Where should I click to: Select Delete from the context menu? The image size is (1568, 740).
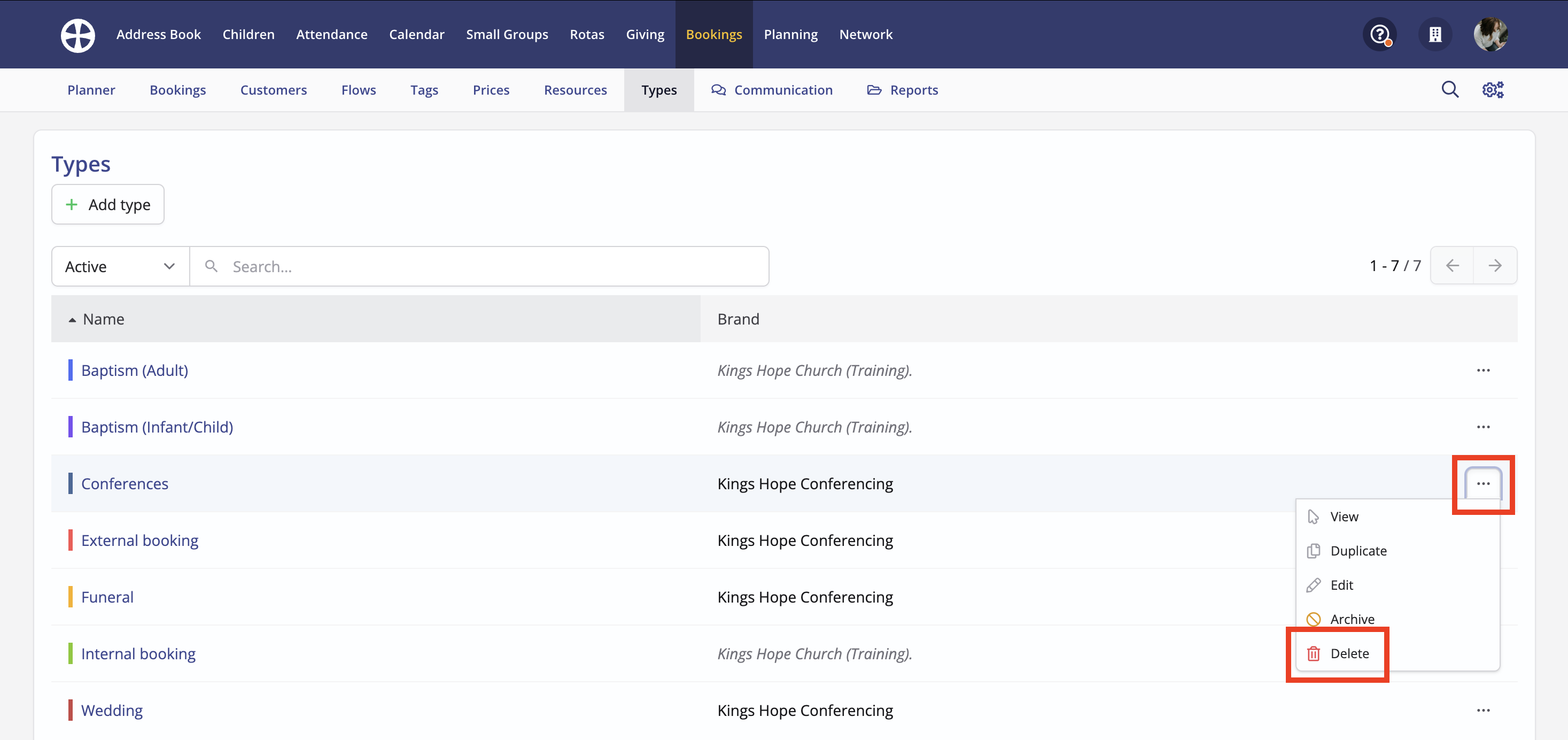pyautogui.click(x=1349, y=653)
